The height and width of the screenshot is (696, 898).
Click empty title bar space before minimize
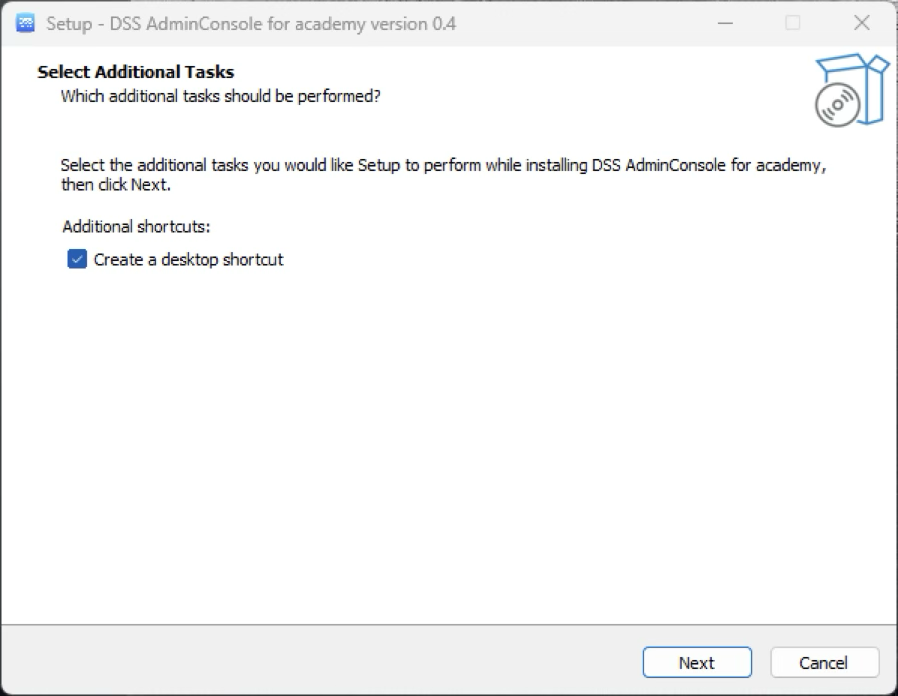(590, 23)
